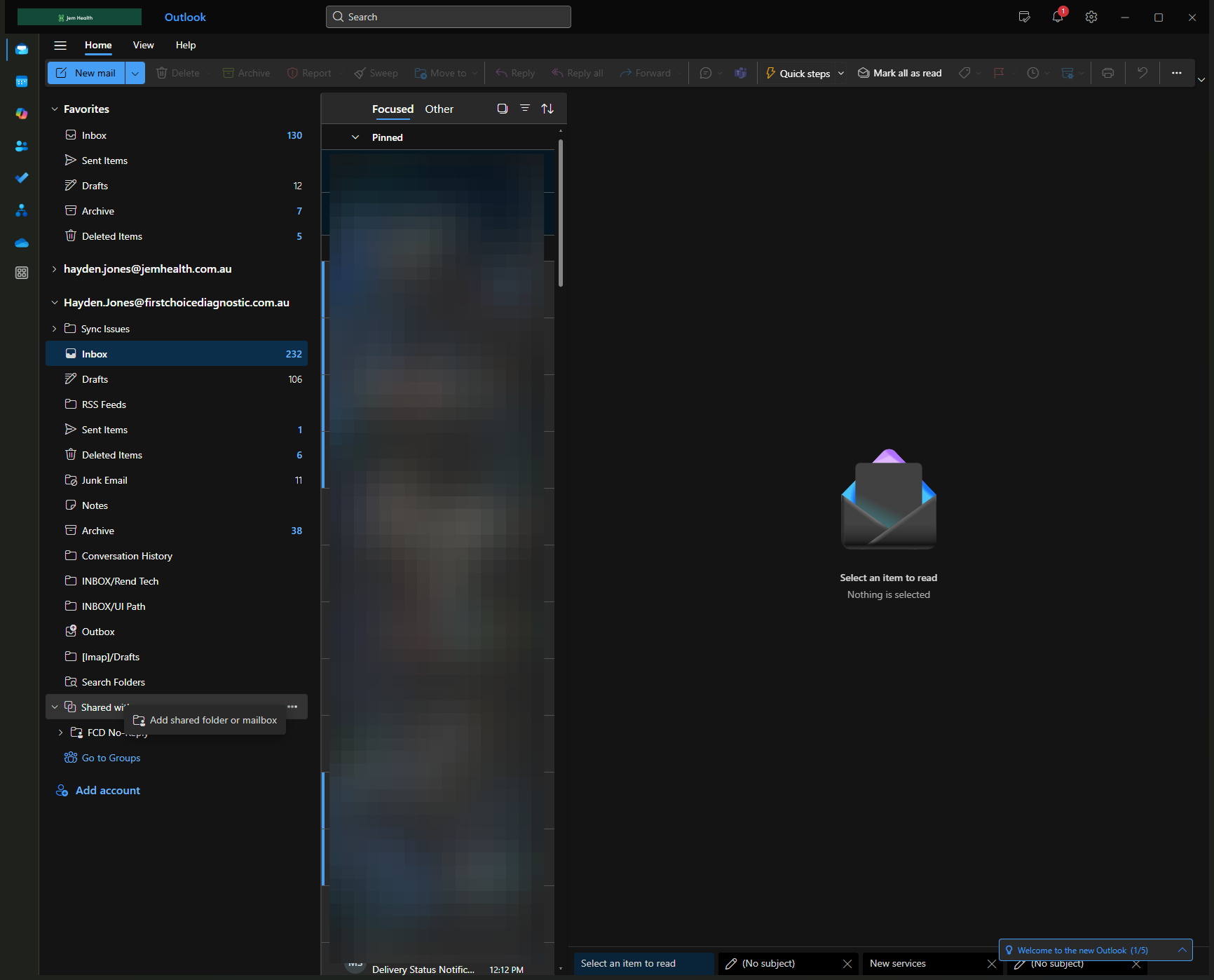
Task: Open the Mail app in sidebar
Action: pyautogui.click(x=22, y=49)
